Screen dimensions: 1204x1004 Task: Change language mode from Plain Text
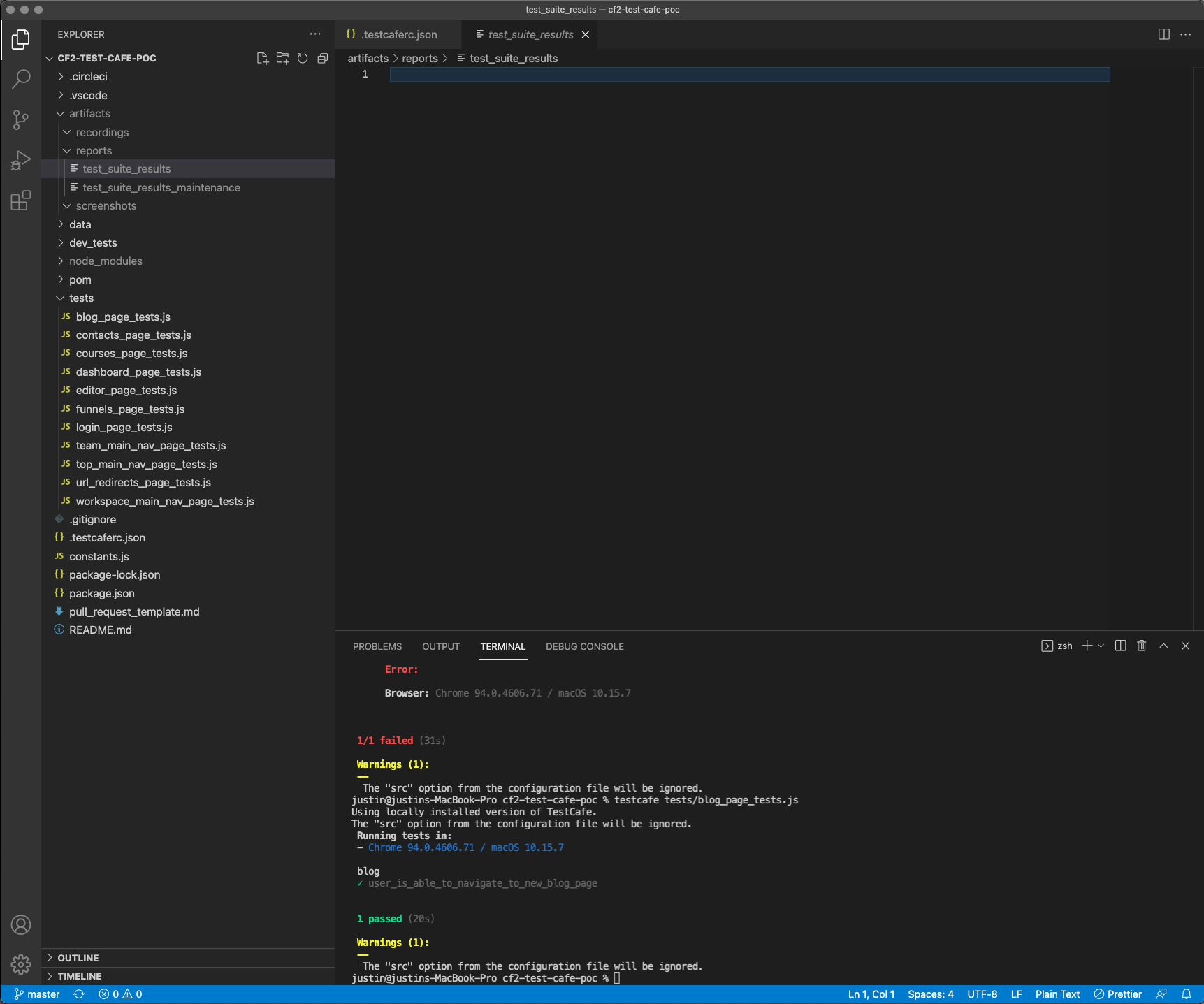[x=1057, y=994]
